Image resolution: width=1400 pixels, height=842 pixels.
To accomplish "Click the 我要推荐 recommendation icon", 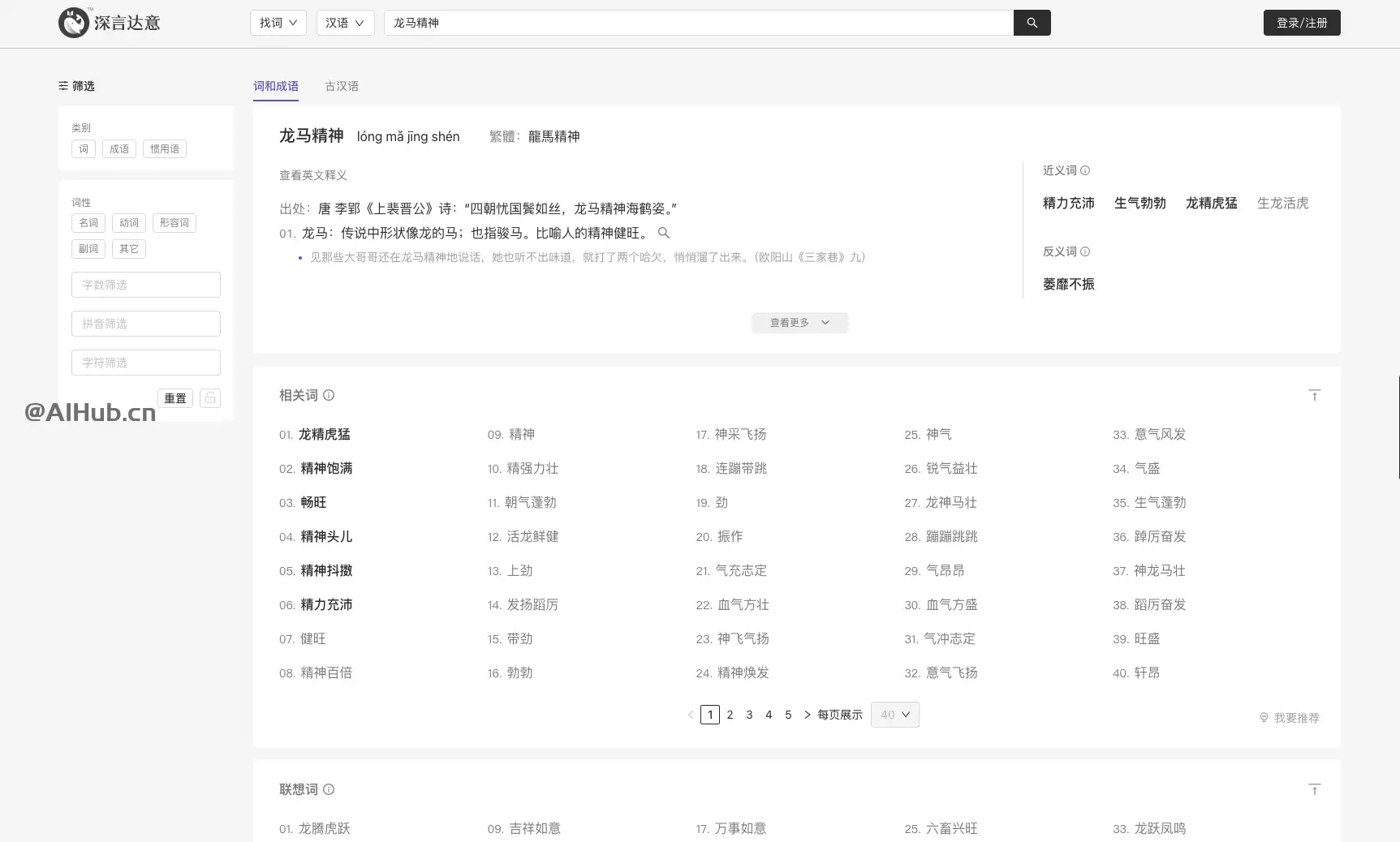I will pyautogui.click(x=1264, y=718).
